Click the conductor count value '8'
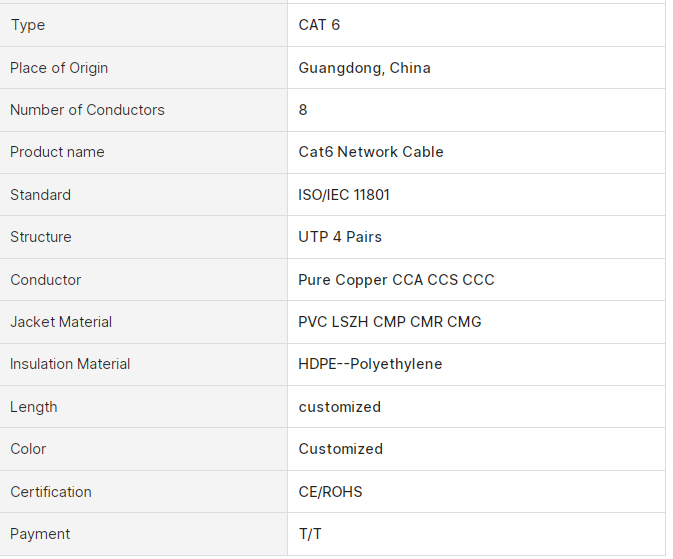Image resolution: width=673 pixels, height=559 pixels. [303, 110]
